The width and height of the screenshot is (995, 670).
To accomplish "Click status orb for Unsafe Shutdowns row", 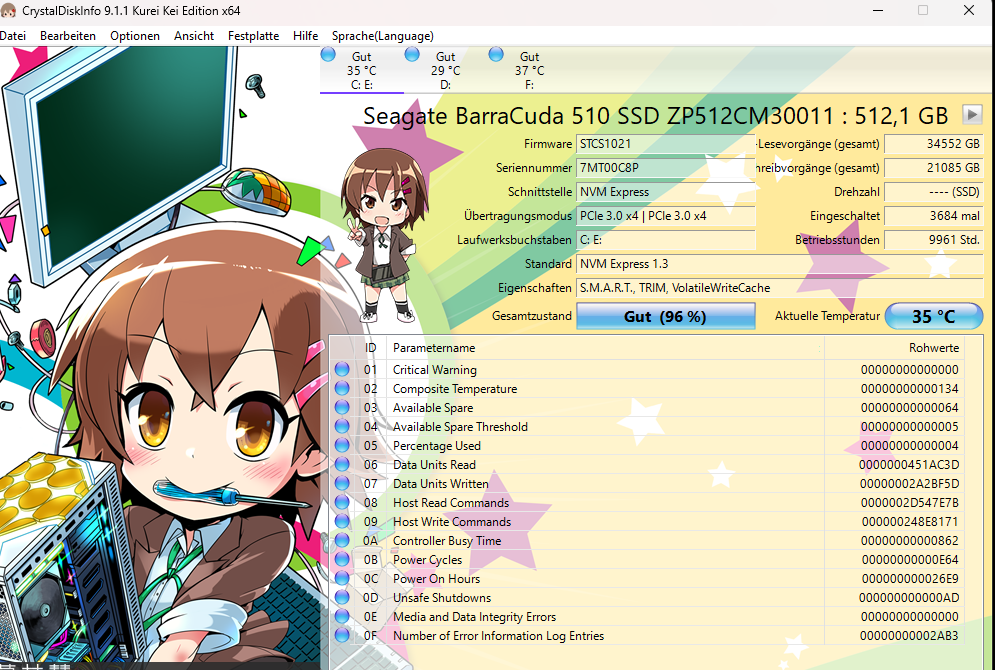I will point(342,598).
